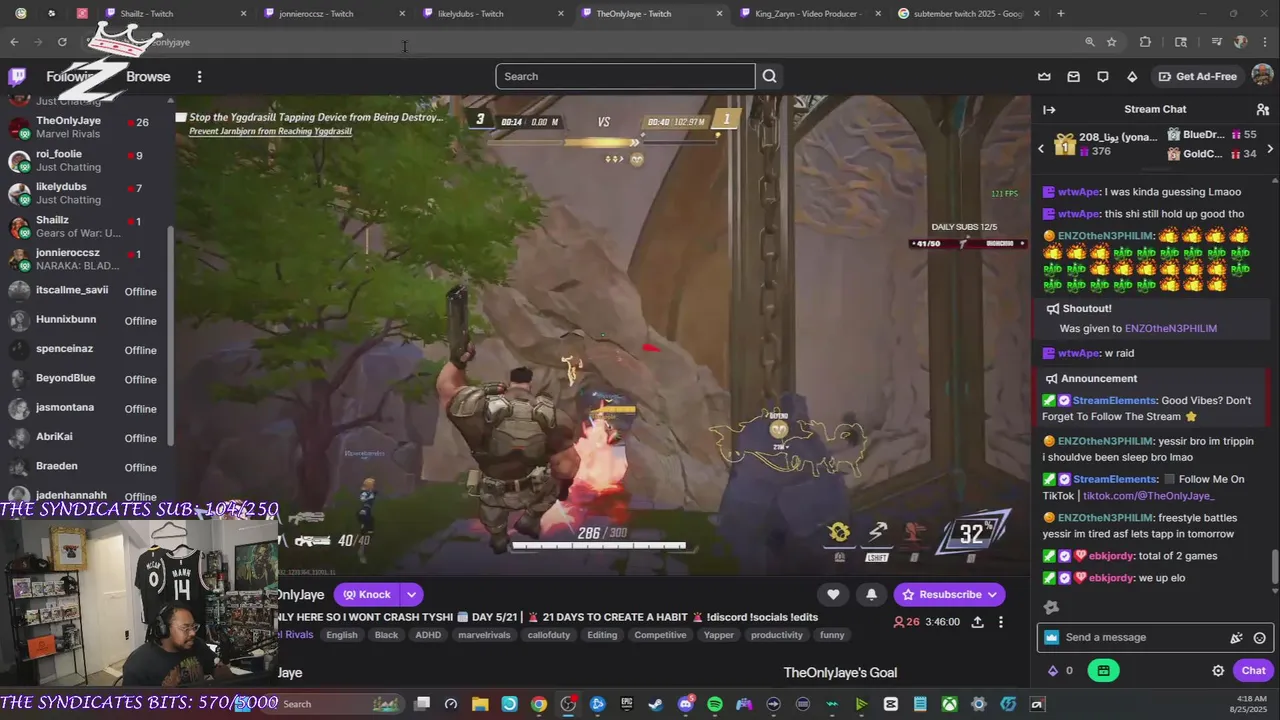This screenshot has width=1280, height=720.
Task: Click the green channel points claim button
Action: (1103, 671)
